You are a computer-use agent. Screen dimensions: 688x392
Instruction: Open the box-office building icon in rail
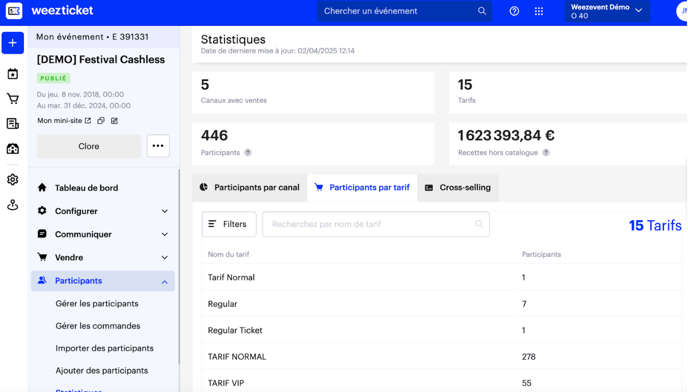tap(13, 149)
